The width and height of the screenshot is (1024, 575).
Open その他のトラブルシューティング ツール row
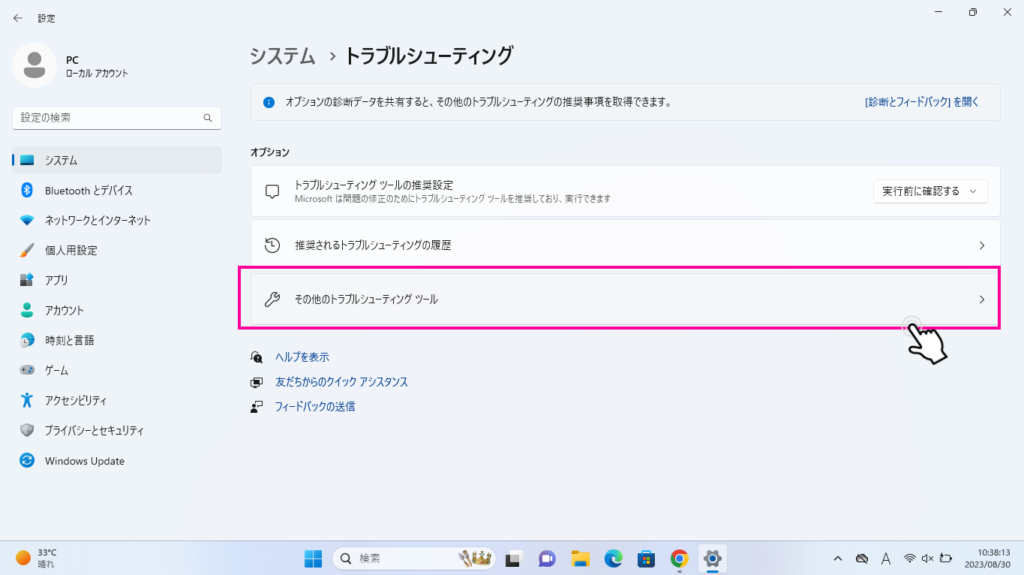(x=618, y=299)
